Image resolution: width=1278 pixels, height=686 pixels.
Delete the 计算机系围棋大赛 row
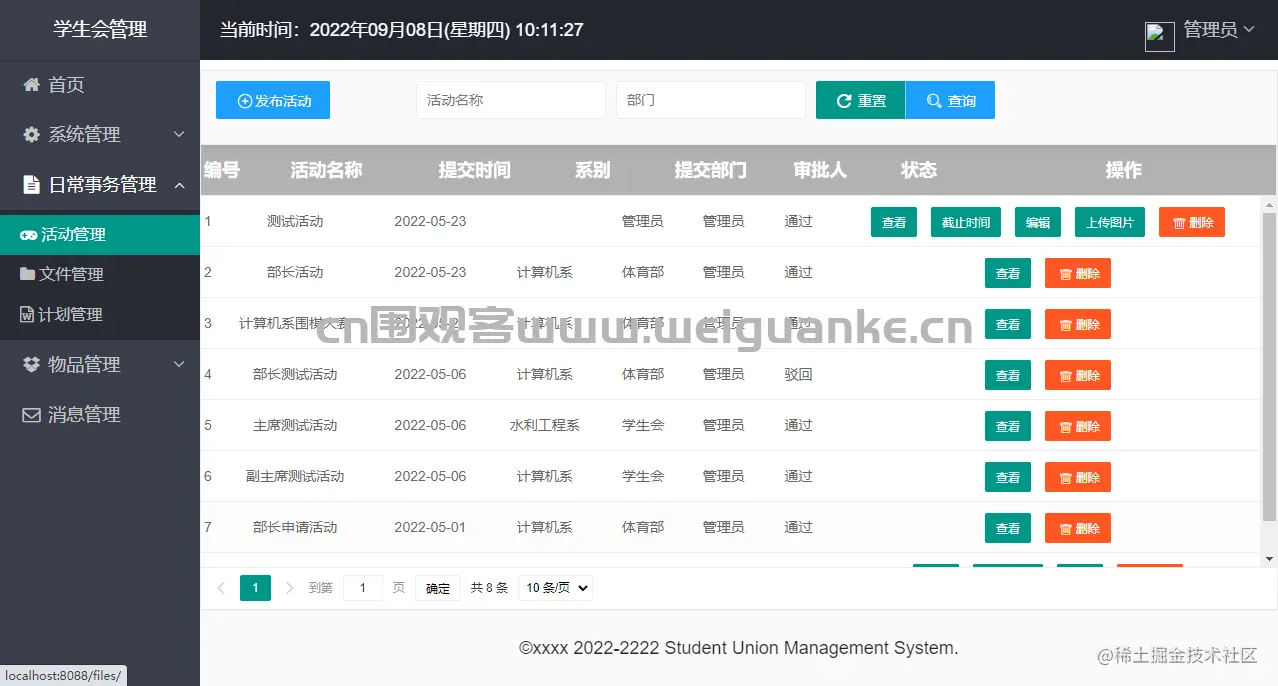pos(1078,324)
